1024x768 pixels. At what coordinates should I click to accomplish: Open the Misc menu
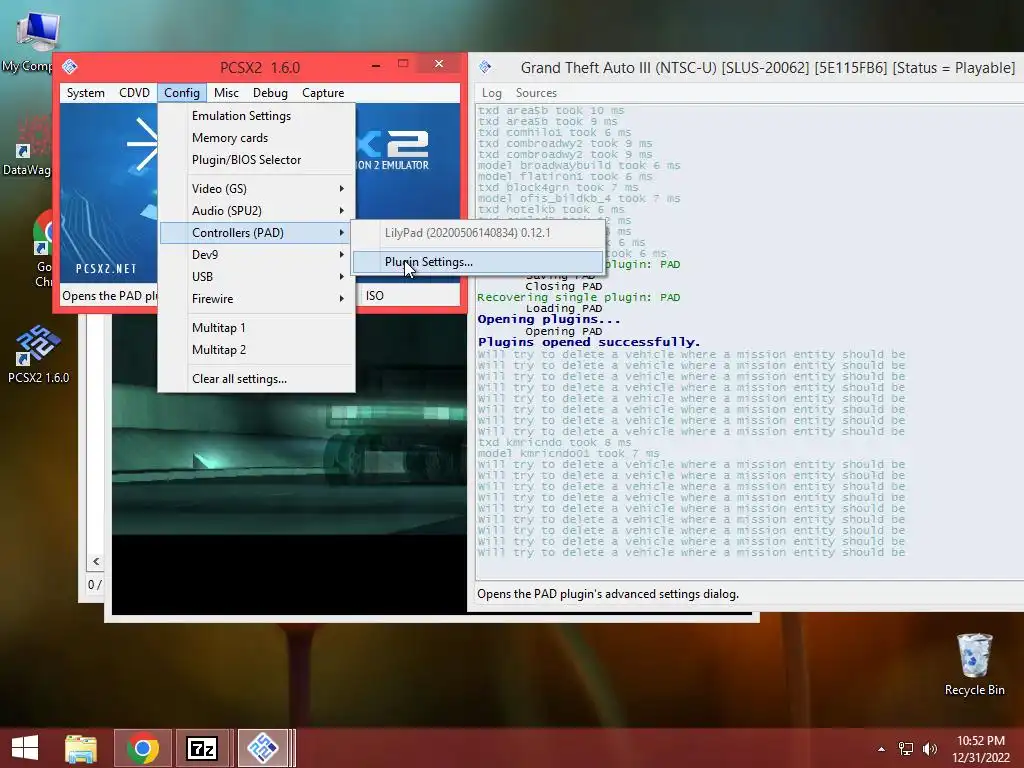(226, 93)
